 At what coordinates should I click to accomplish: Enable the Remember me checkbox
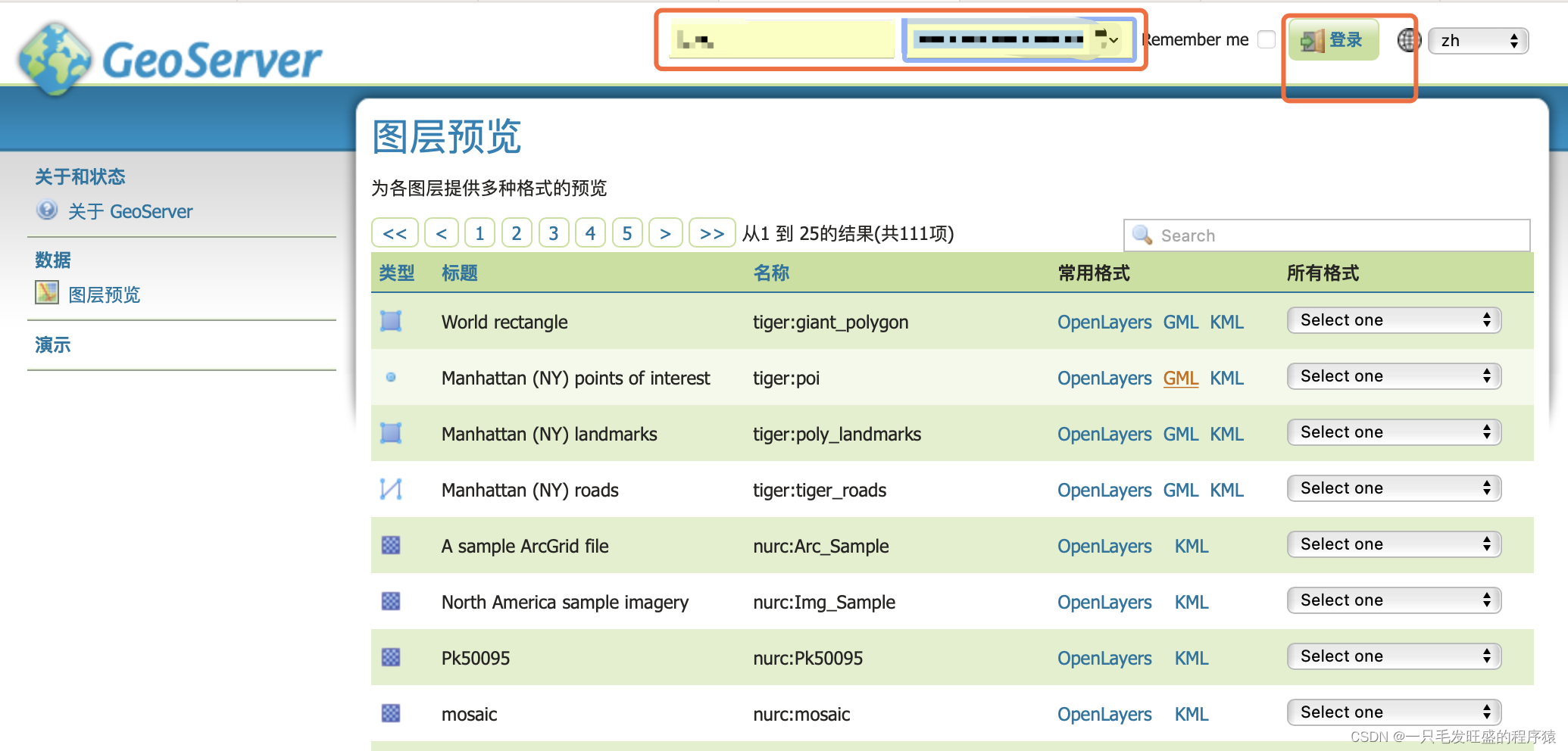1266,39
